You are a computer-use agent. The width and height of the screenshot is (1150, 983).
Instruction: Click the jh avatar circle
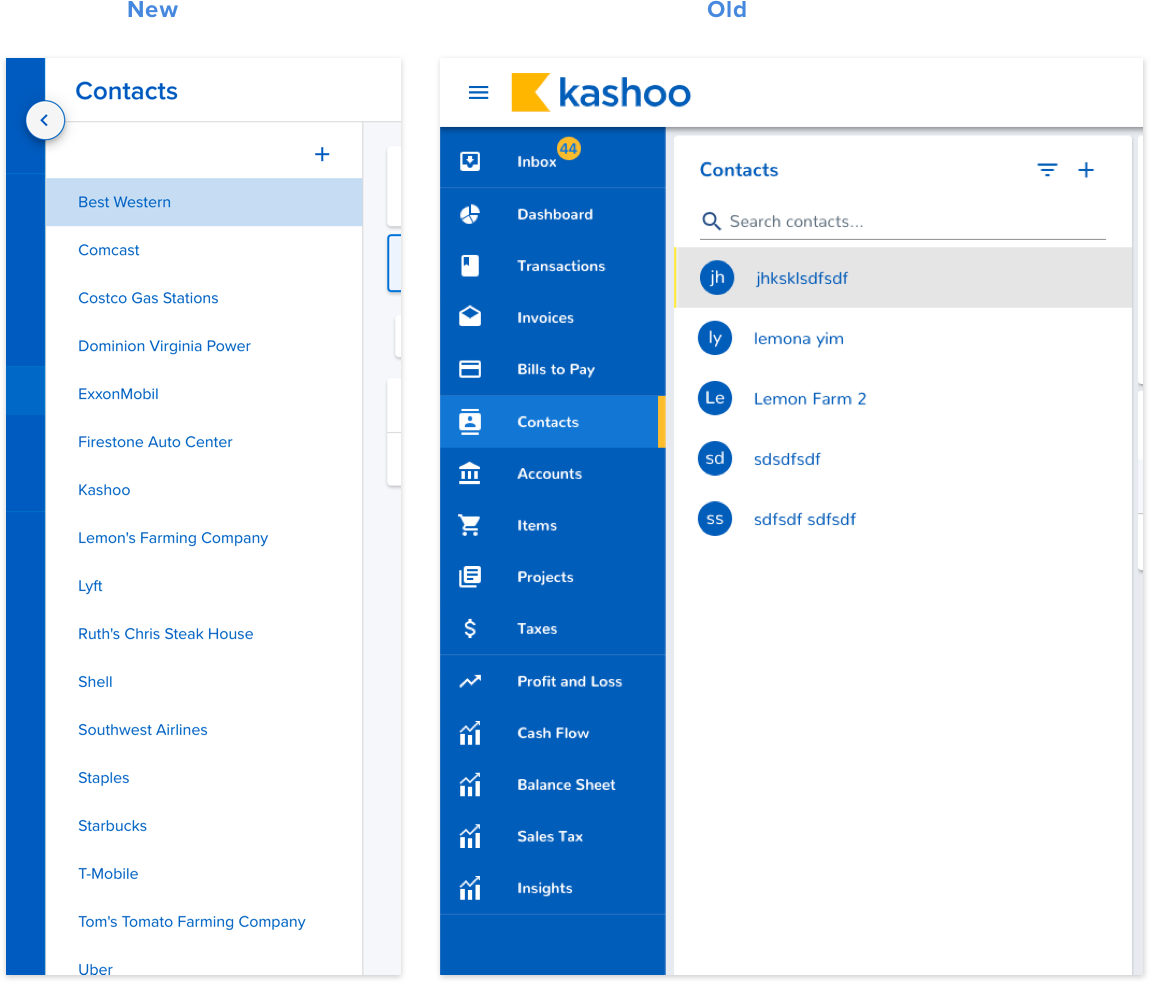pos(717,277)
